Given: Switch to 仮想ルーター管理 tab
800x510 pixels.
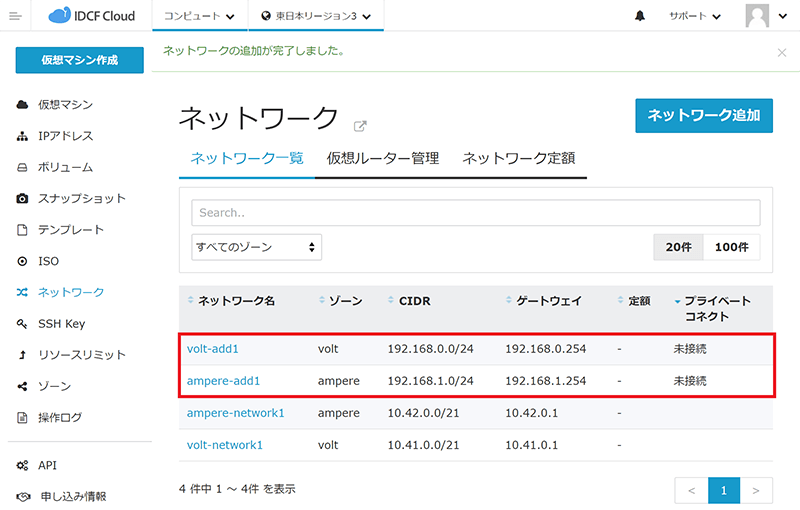Looking at the screenshot, I should 382,158.
